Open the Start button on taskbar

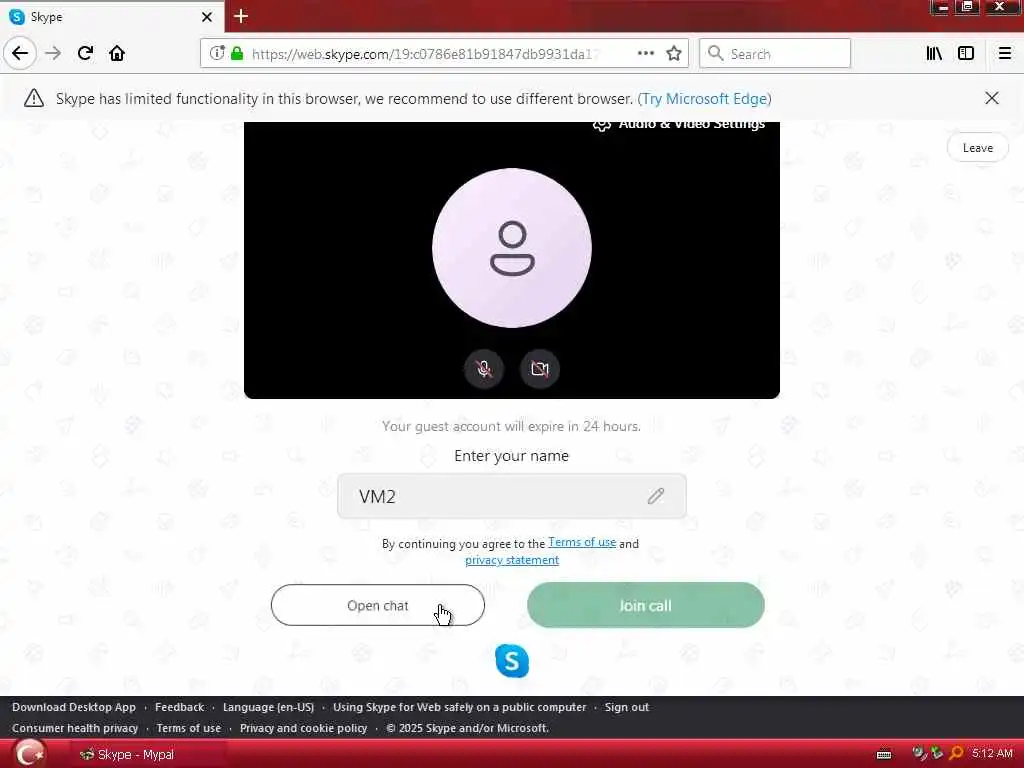[x=29, y=754]
